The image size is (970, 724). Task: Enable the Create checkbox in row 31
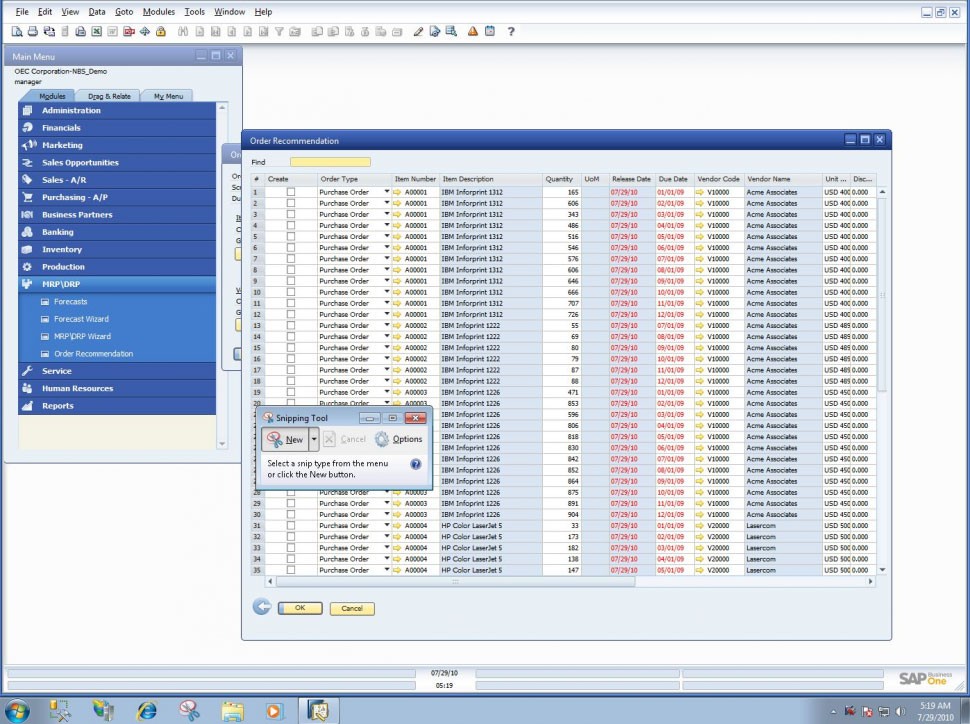[x=291, y=526]
